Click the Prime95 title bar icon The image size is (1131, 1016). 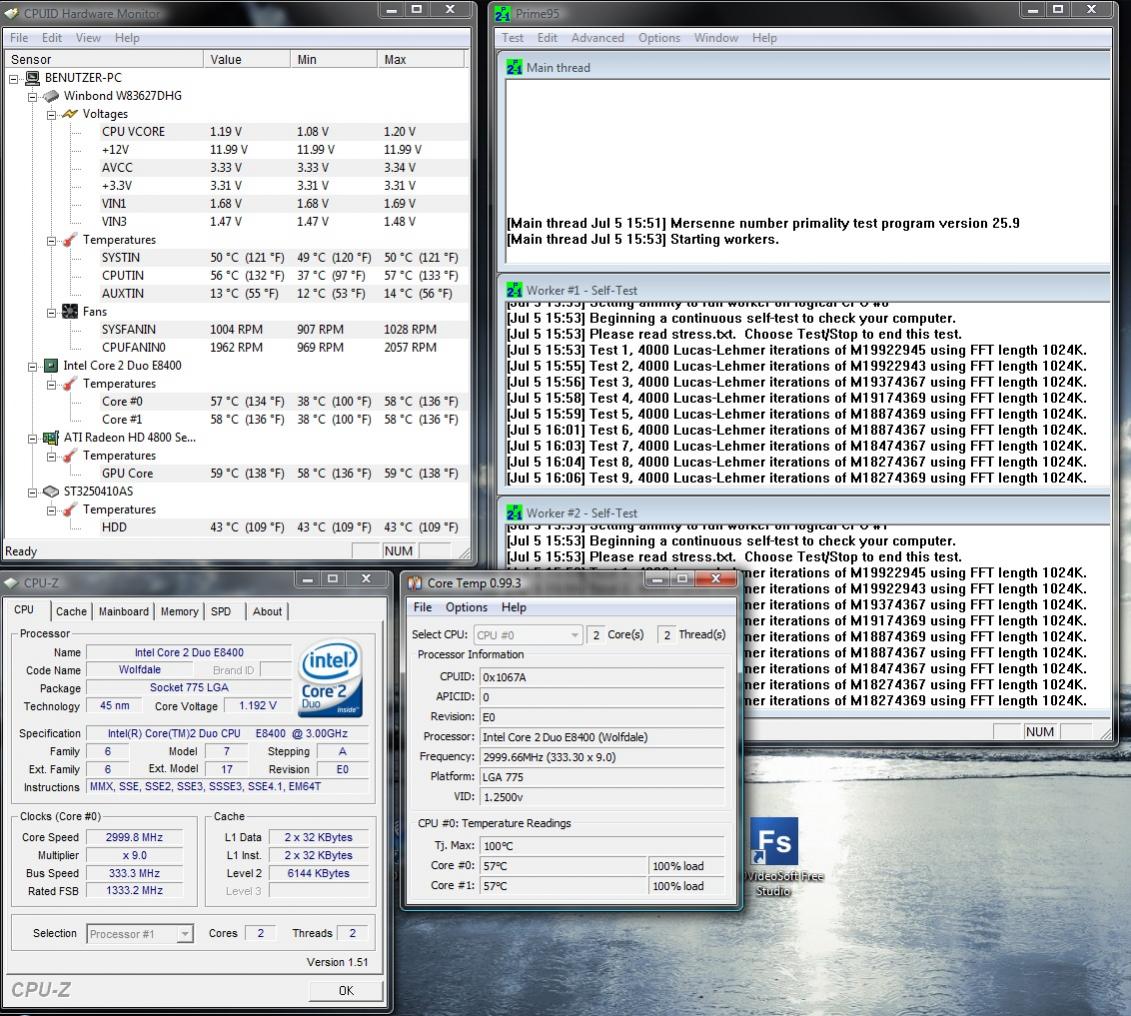502,14
